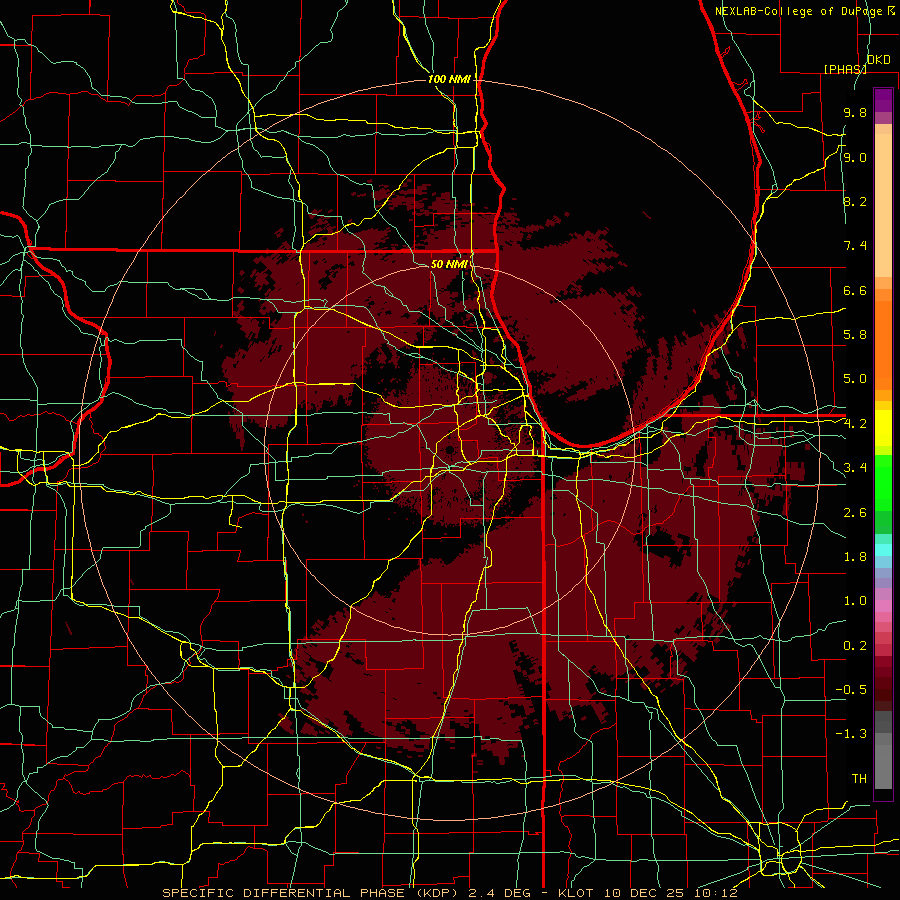Click the 7.4 value on the scale

(855, 246)
